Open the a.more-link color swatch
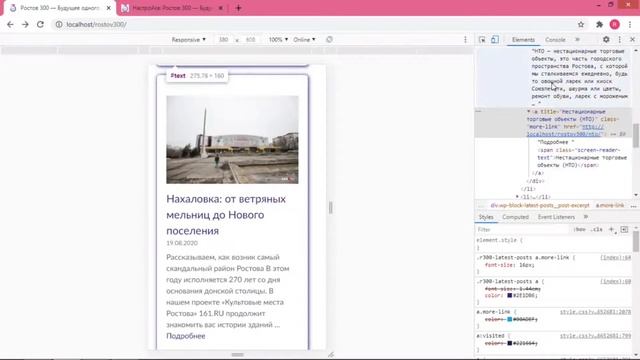 click(509, 319)
